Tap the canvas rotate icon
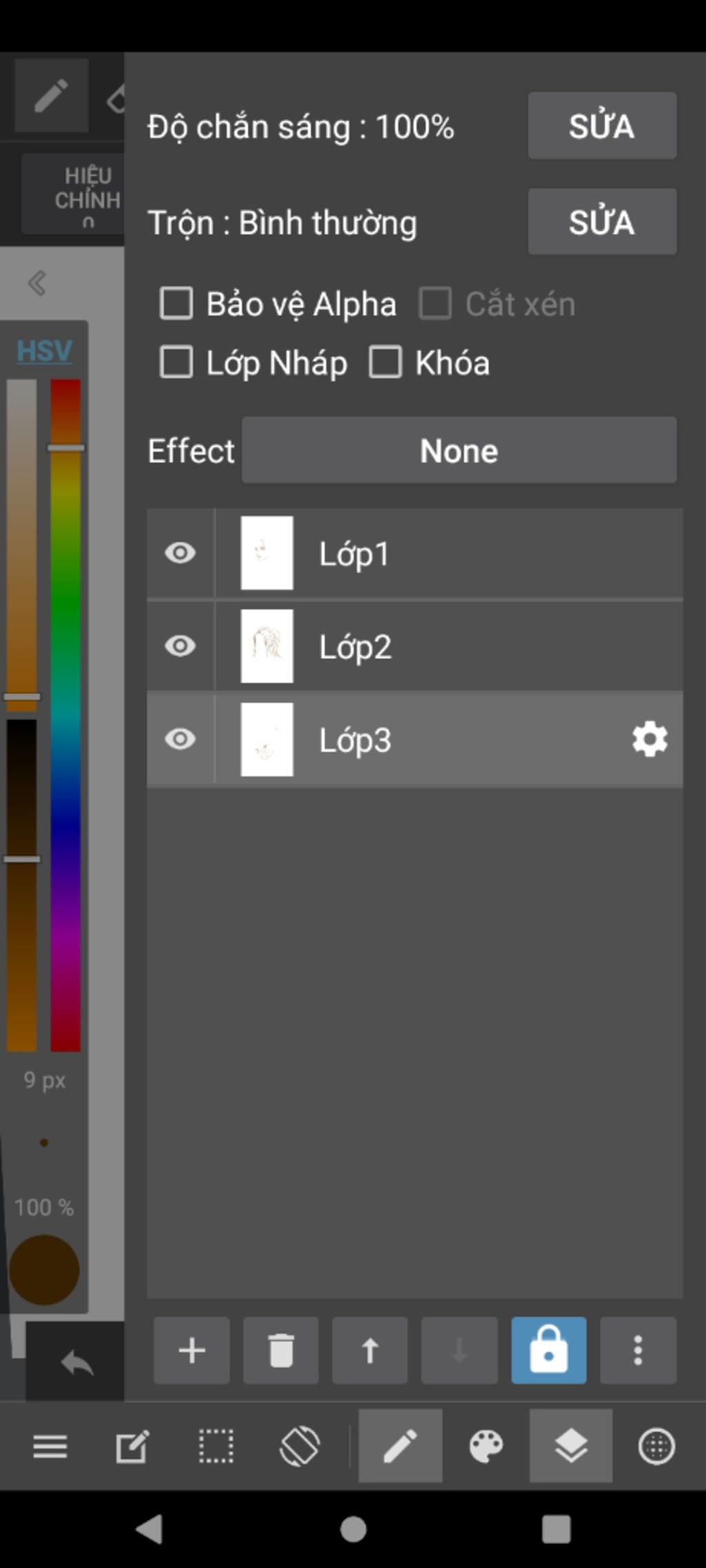 [x=300, y=1445]
